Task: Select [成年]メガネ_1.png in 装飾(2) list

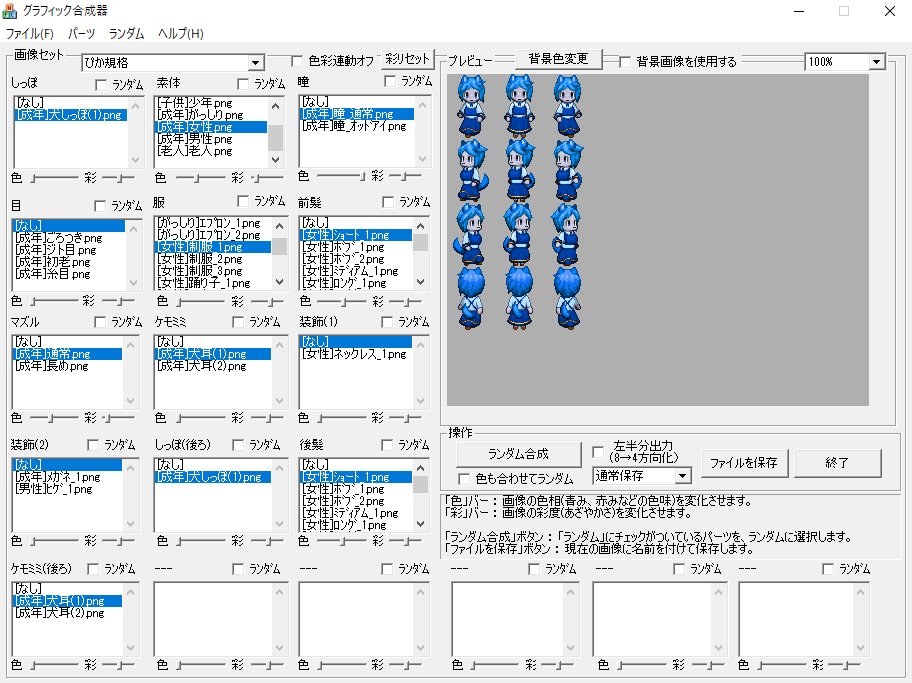Action: point(67,477)
